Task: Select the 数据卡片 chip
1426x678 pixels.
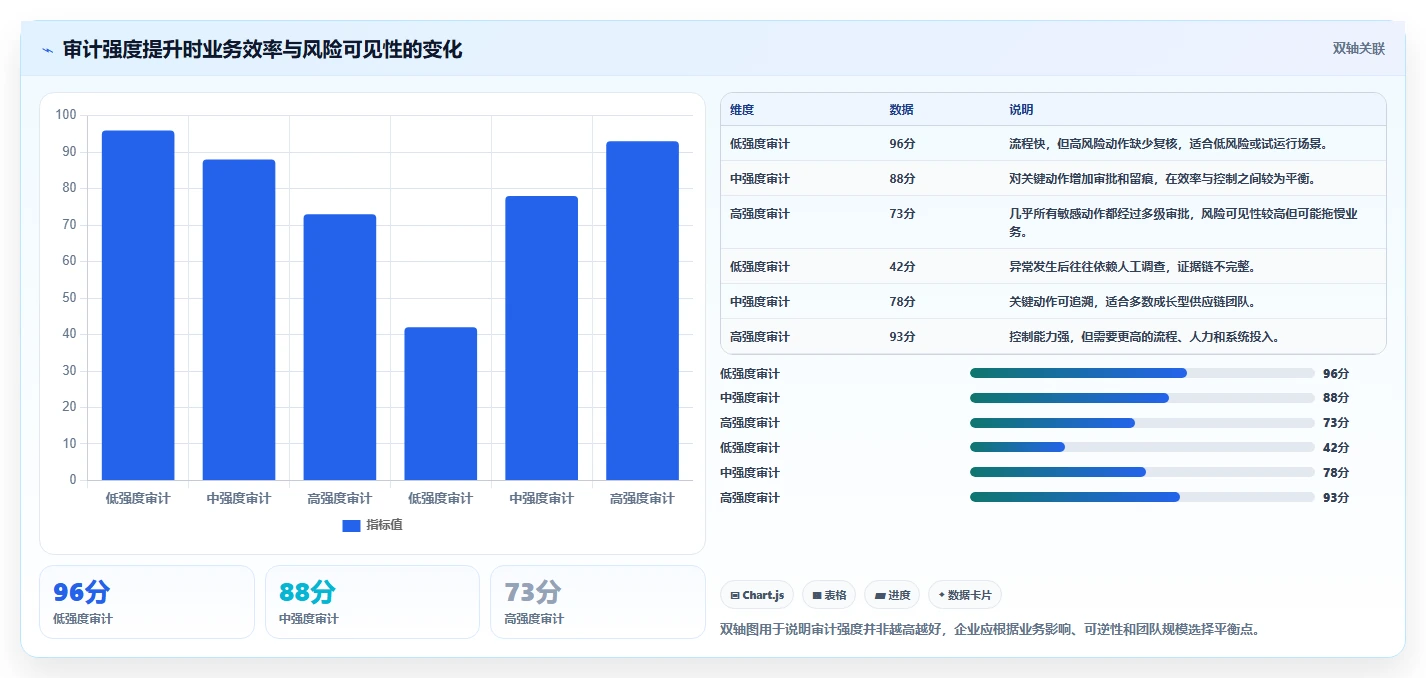Action: [965, 595]
